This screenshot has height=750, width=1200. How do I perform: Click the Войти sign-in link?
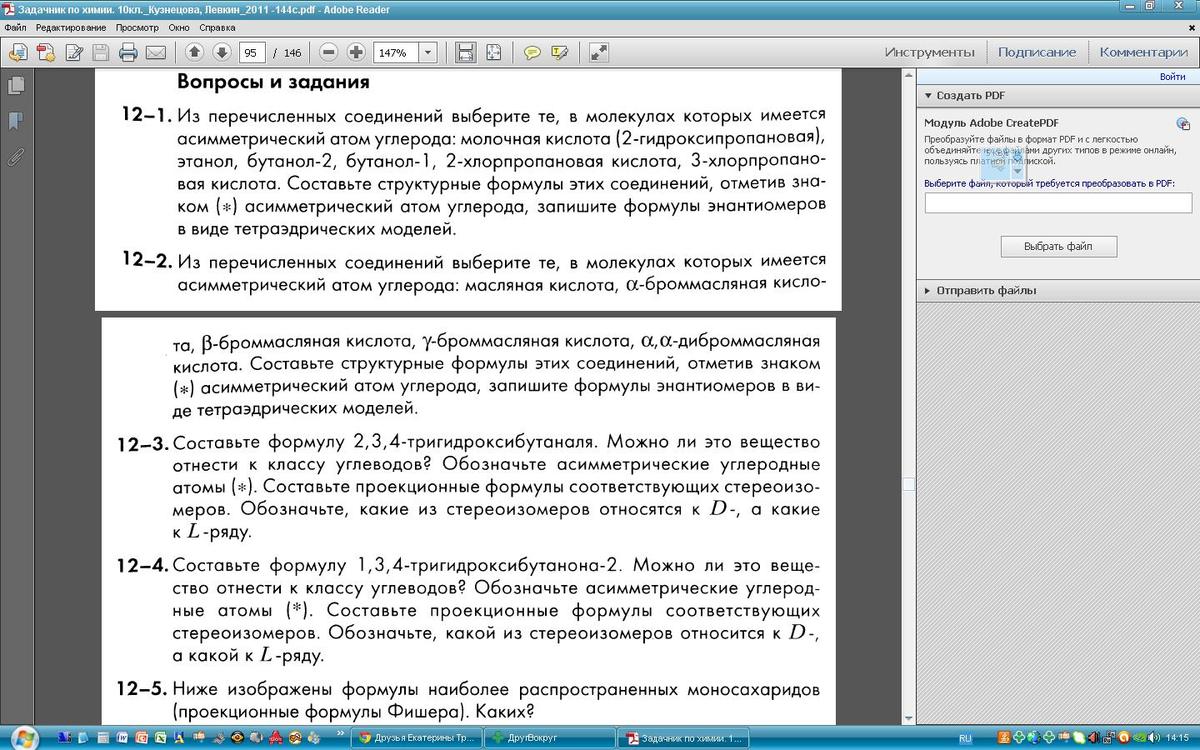1172,77
